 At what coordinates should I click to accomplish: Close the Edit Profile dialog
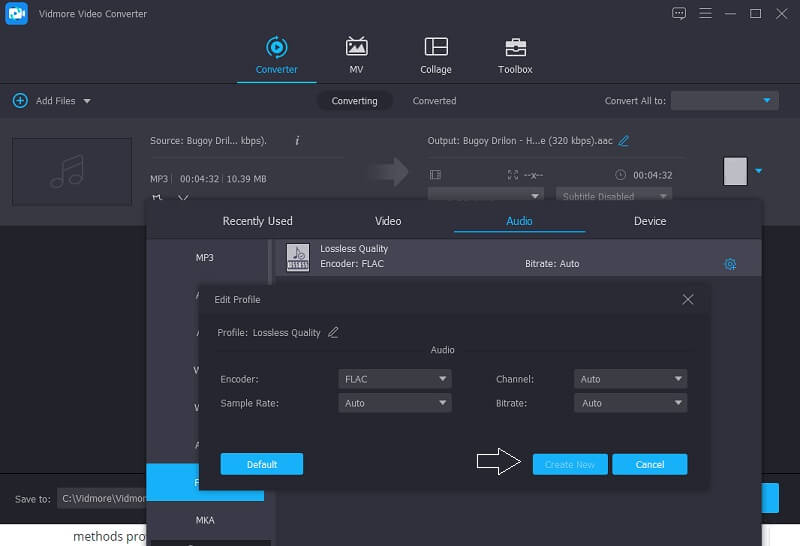688,299
